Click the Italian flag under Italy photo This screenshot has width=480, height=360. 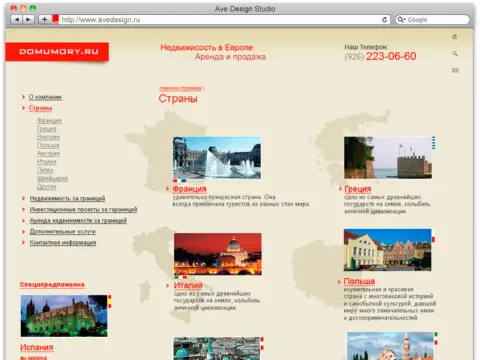[x=180, y=277]
